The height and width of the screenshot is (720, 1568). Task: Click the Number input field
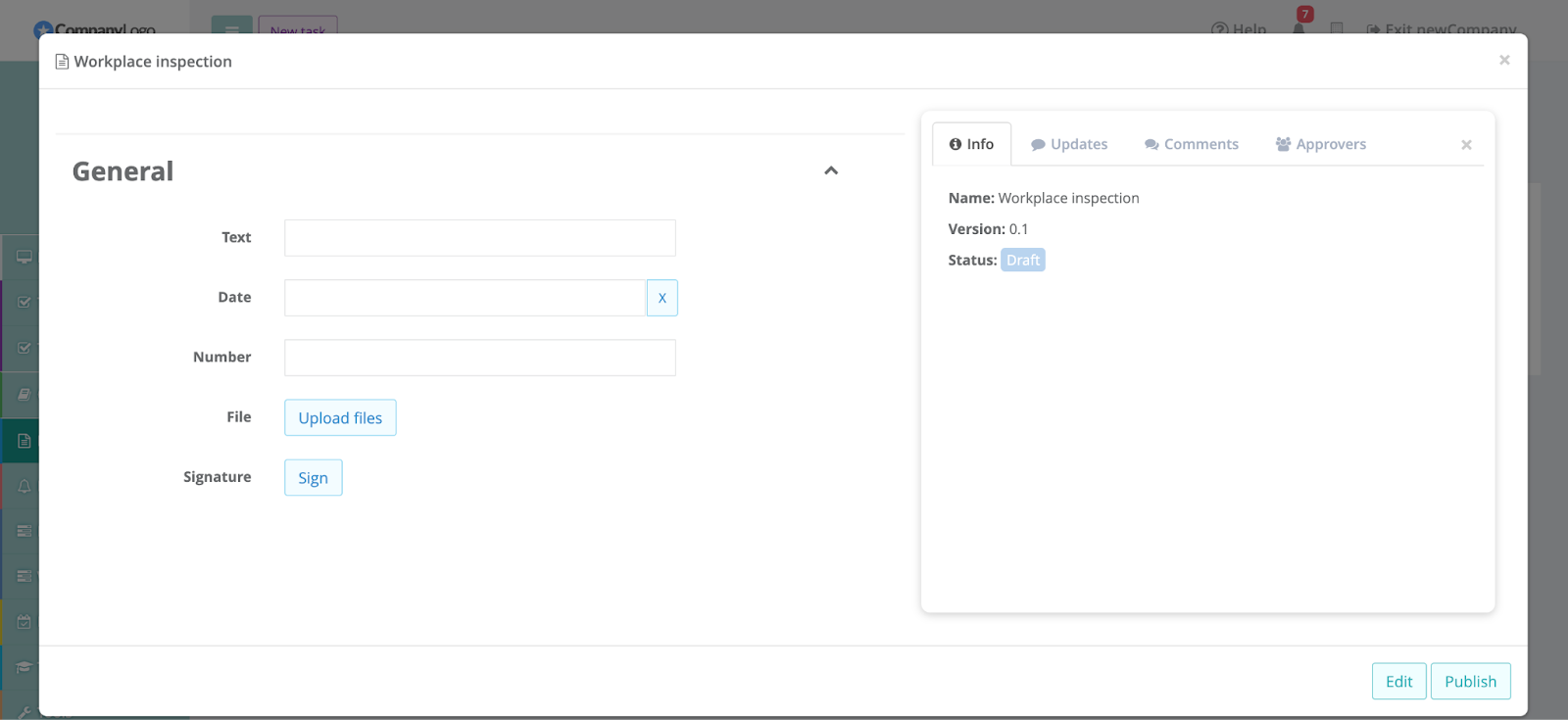(480, 358)
